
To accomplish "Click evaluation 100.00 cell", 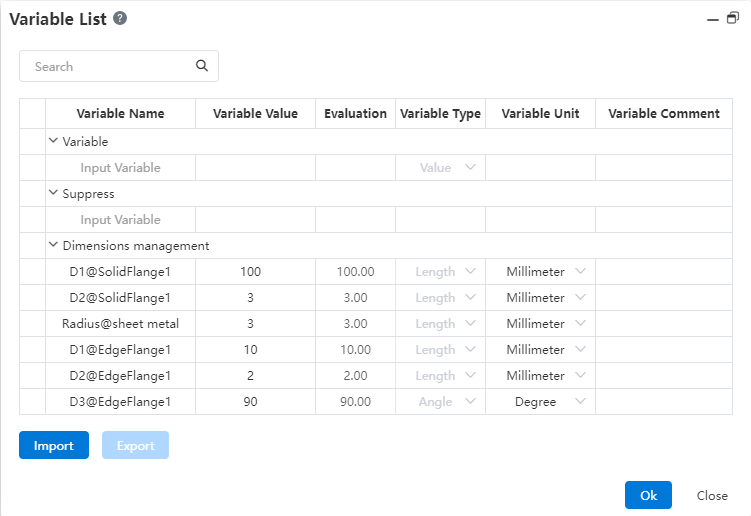I will [355, 272].
